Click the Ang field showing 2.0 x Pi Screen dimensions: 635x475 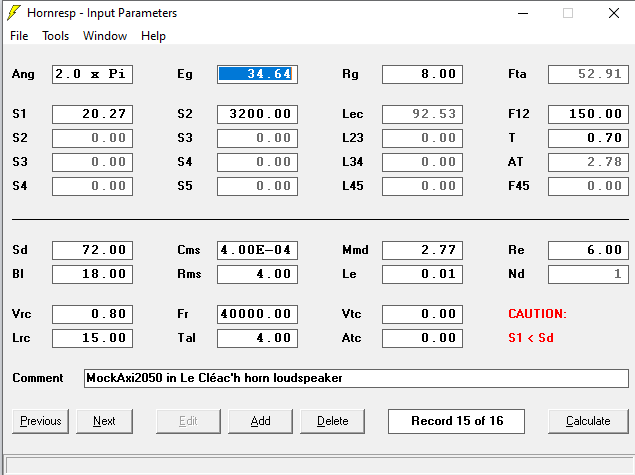pyautogui.click(x=92, y=75)
